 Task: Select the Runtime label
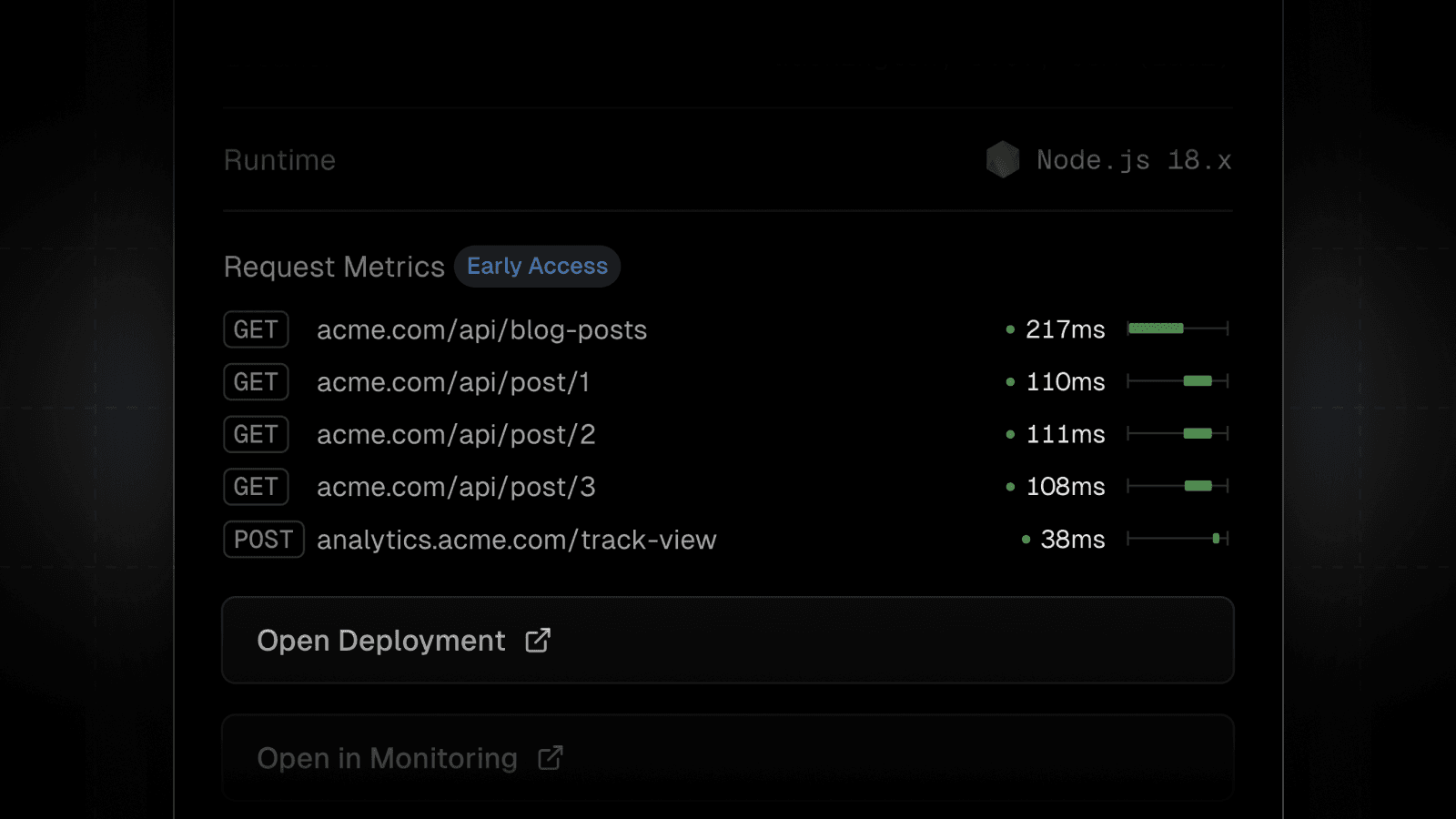point(279,160)
